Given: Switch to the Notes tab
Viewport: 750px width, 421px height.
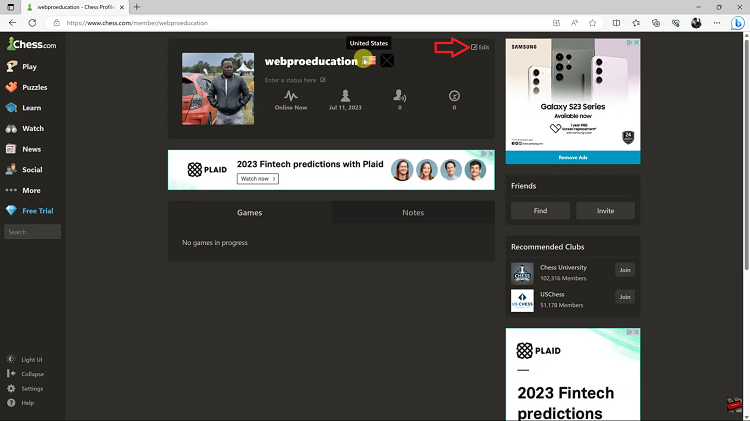Looking at the screenshot, I should (x=413, y=212).
